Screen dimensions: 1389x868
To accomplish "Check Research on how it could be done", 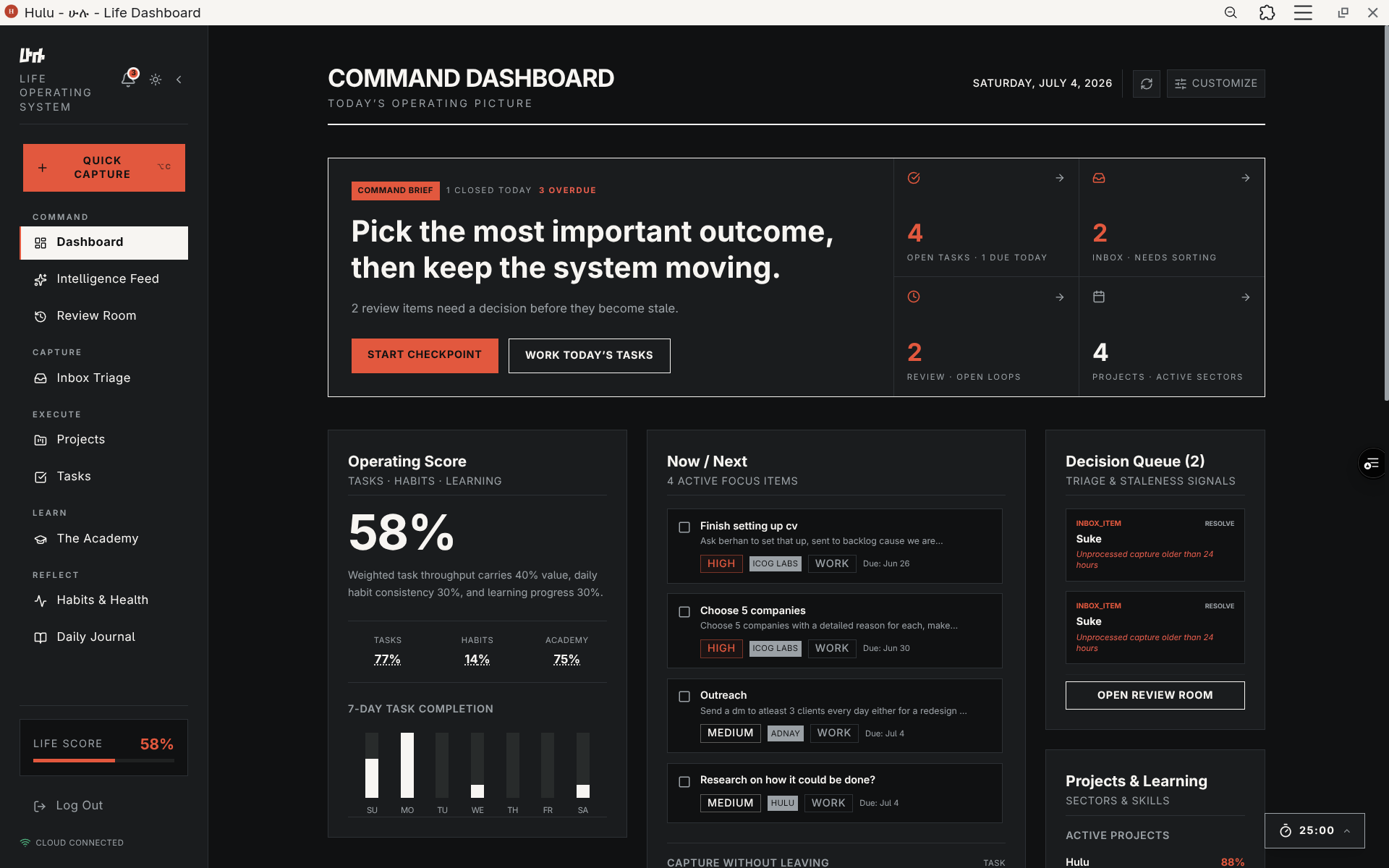I will (684, 782).
